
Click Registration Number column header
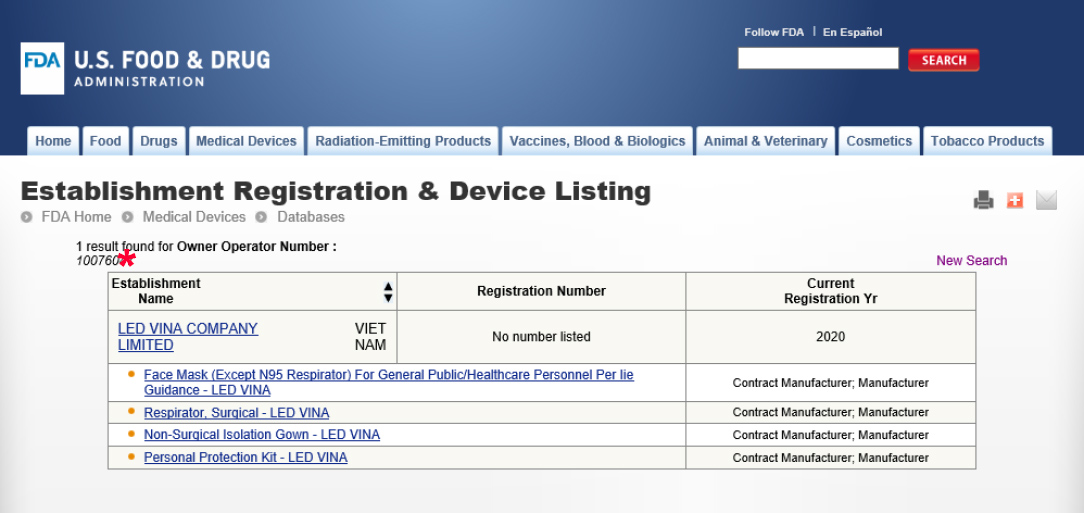click(541, 291)
